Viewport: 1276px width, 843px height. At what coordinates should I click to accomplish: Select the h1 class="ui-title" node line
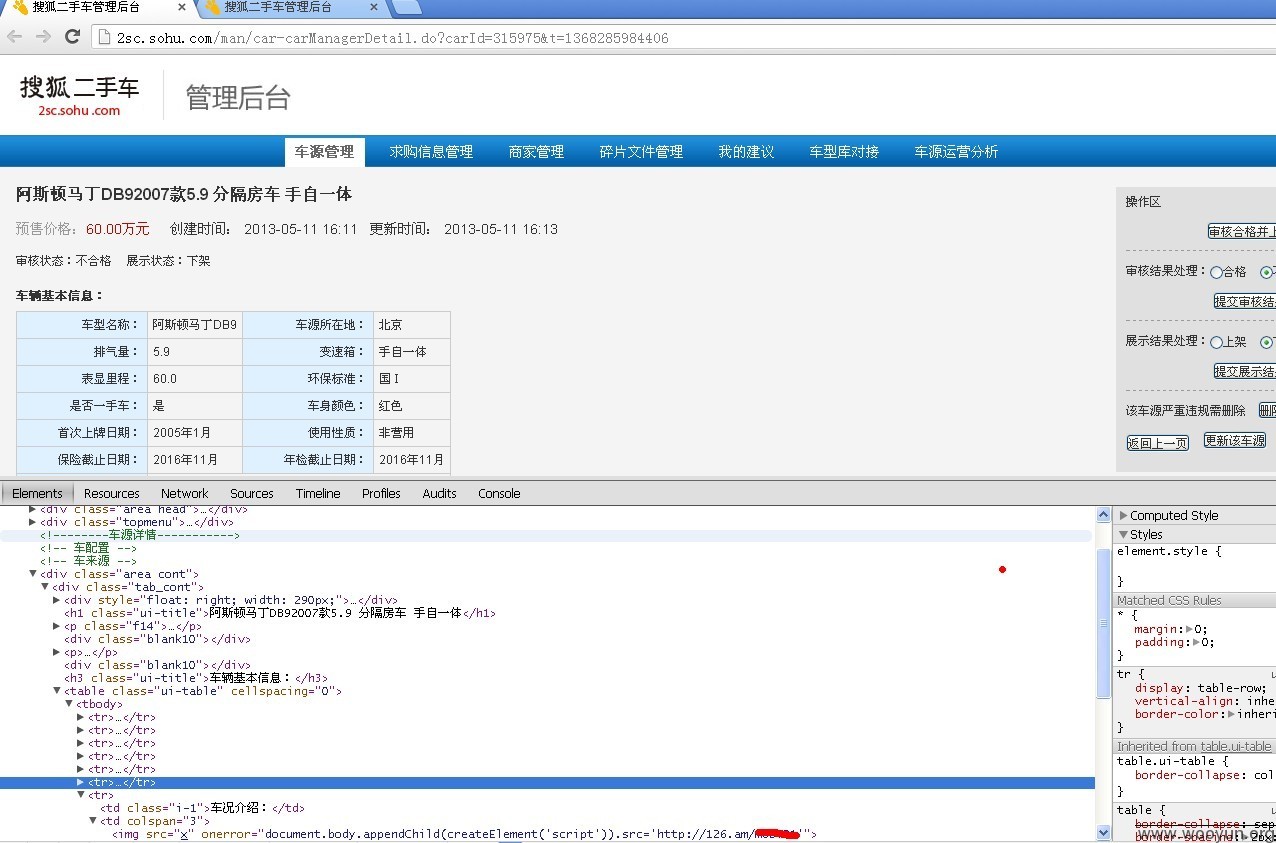point(280,613)
